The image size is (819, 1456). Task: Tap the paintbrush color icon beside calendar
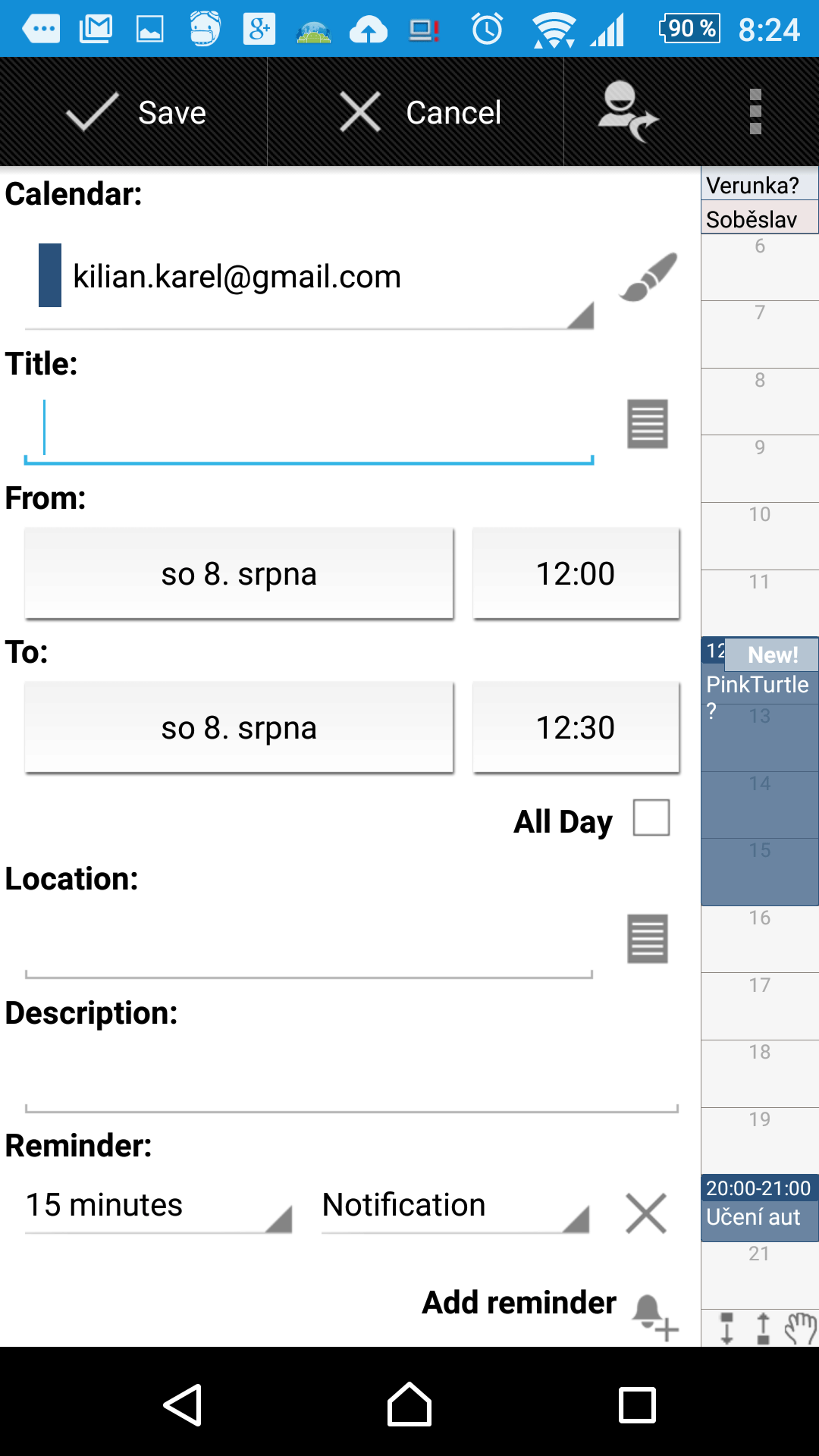click(x=648, y=278)
